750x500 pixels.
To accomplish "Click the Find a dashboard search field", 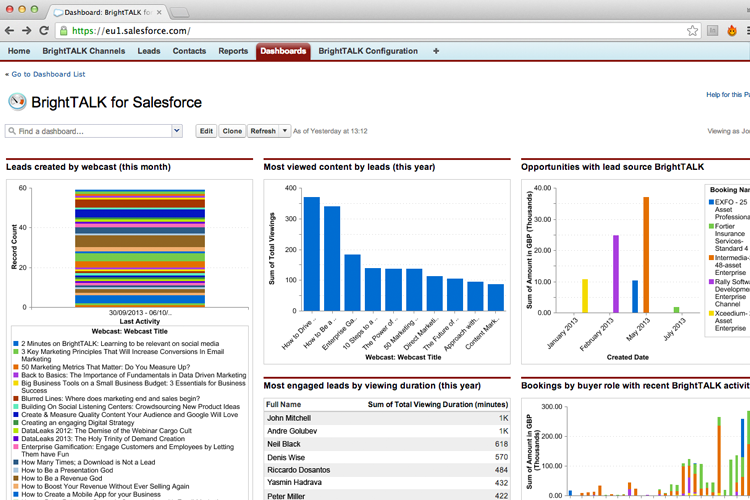I will 90,131.
